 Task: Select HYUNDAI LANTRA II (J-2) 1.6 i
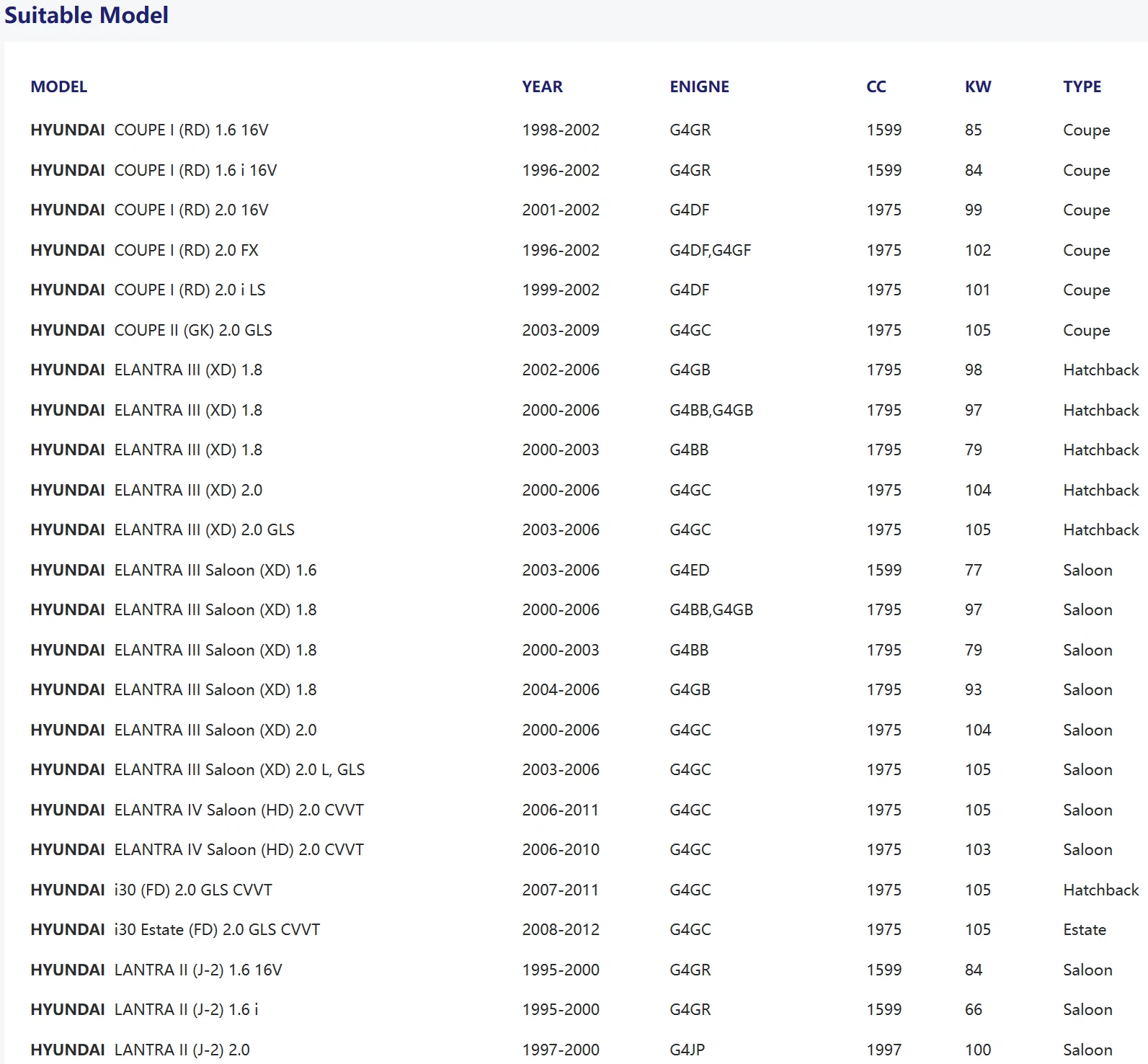(x=144, y=1009)
